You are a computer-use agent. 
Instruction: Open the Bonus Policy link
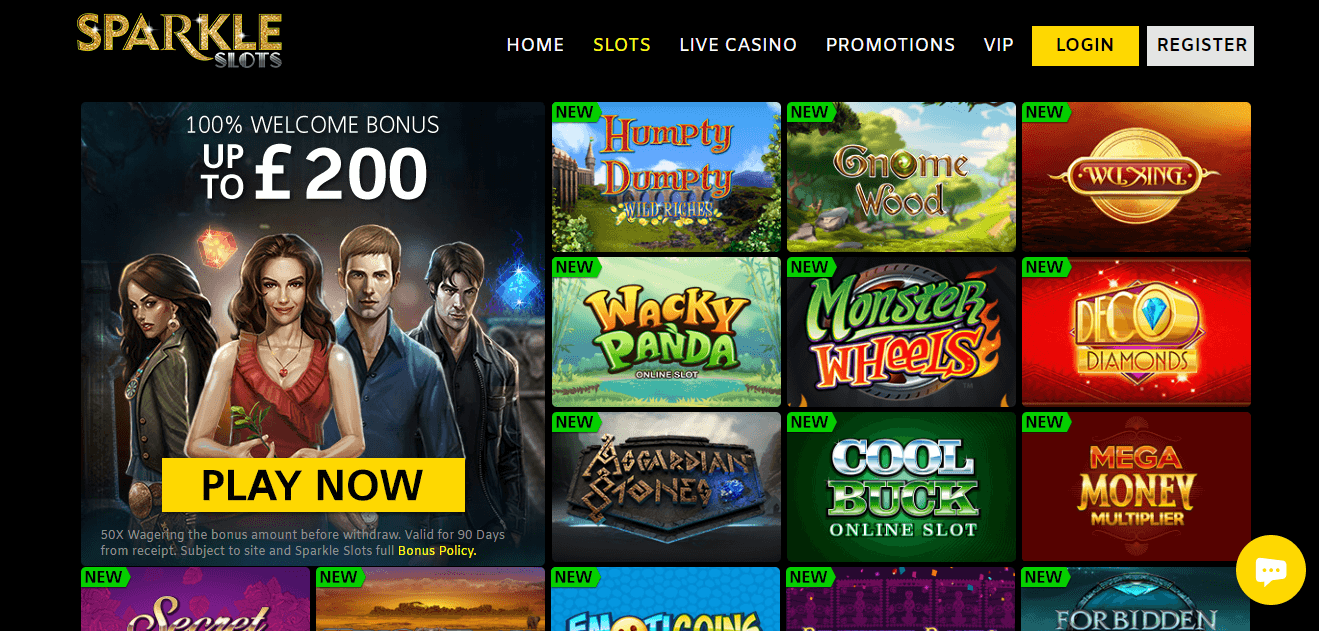tap(437, 551)
